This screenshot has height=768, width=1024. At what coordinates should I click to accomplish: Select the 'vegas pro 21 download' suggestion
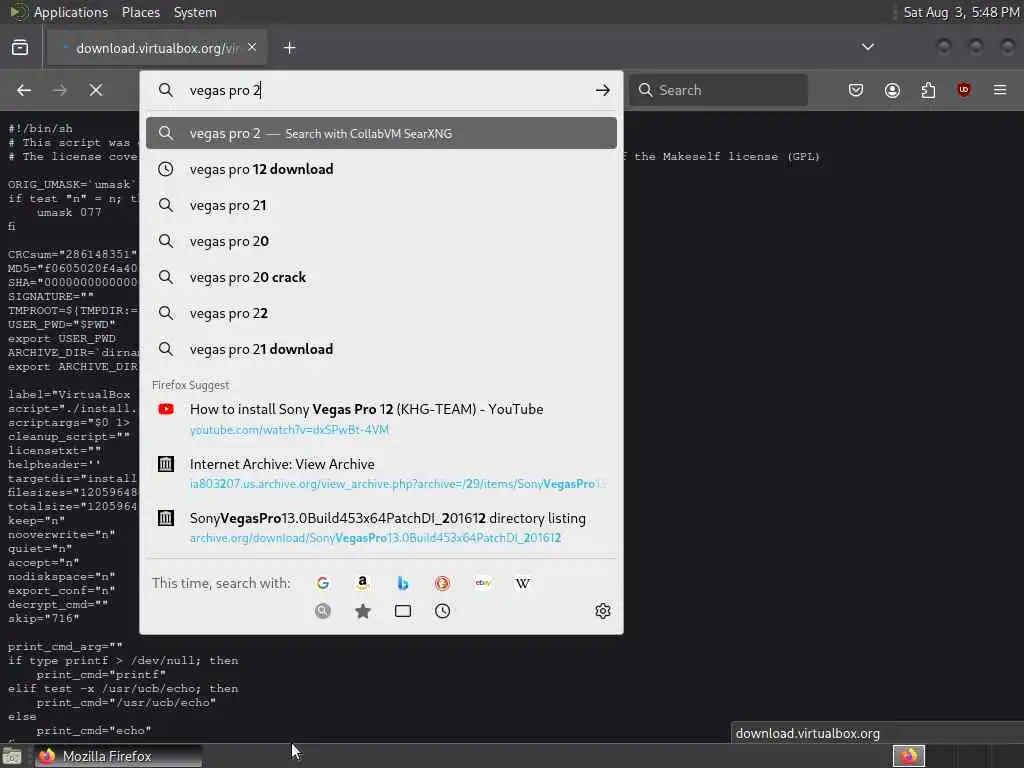[381, 349]
